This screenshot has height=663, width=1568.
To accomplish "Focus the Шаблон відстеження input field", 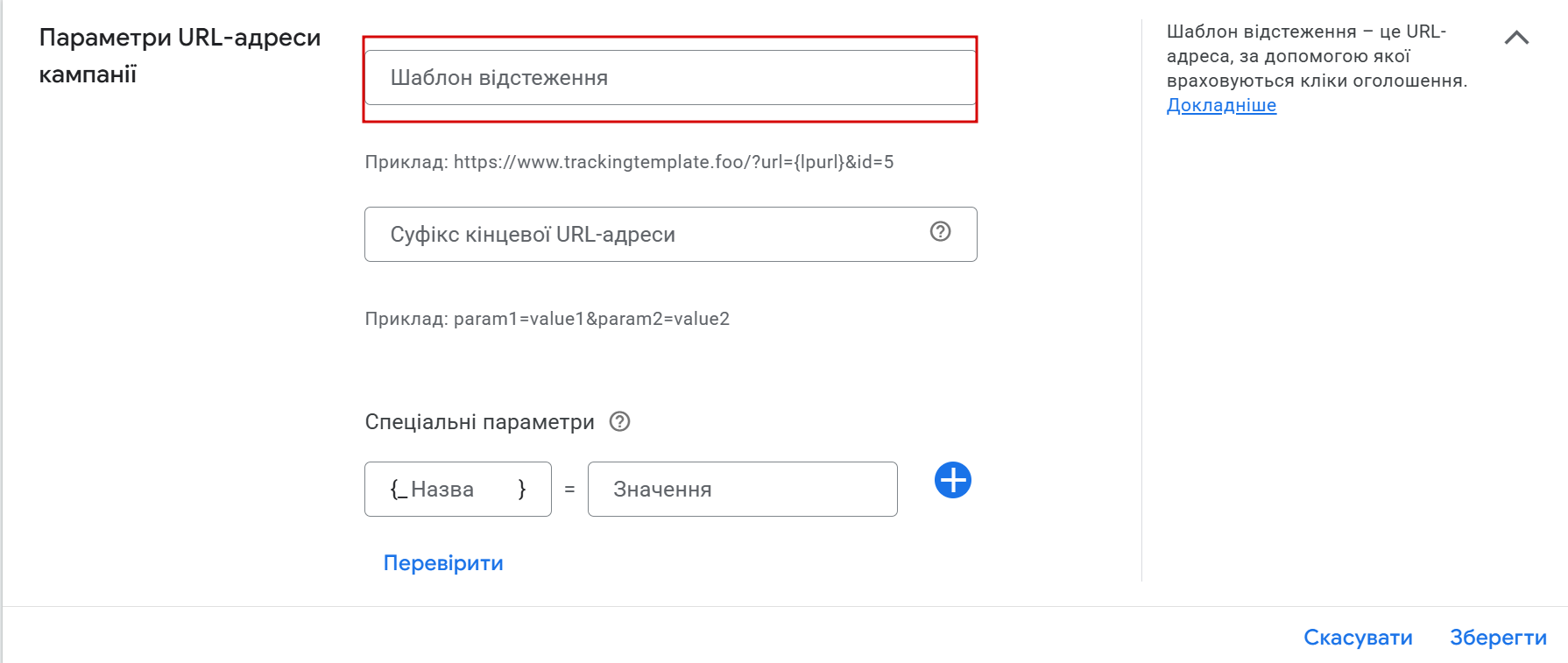I will click(670, 78).
